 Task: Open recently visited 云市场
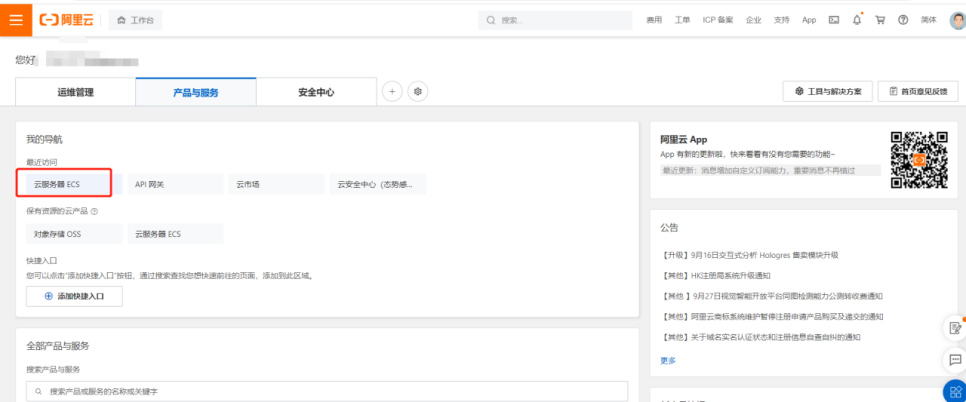pos(277,184)
